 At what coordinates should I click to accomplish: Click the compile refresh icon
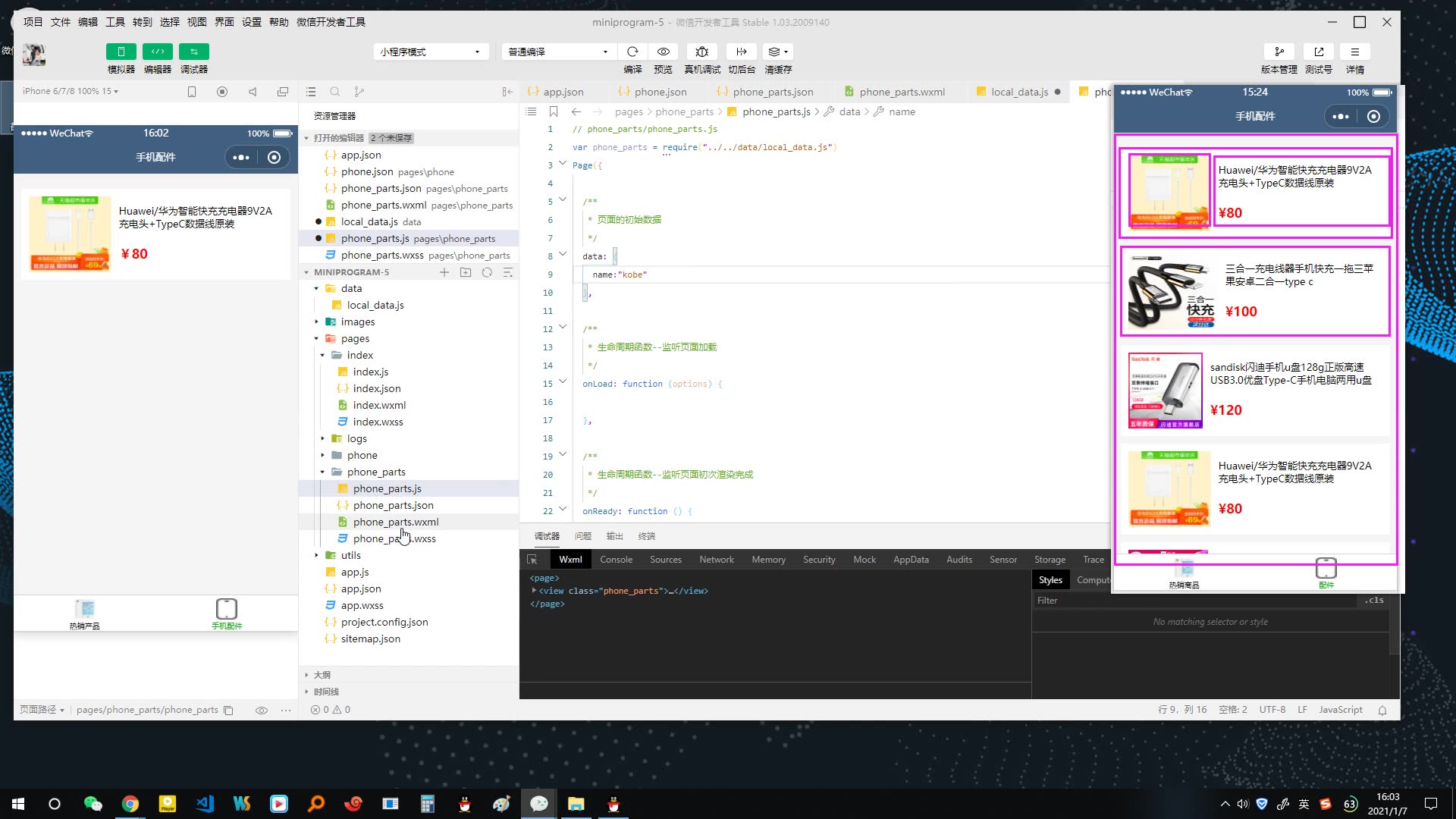coord(632,52)
